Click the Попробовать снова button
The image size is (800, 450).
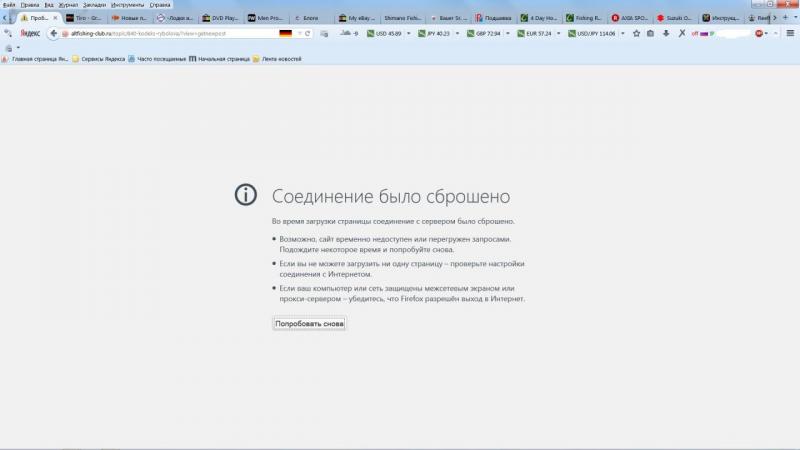309,323
